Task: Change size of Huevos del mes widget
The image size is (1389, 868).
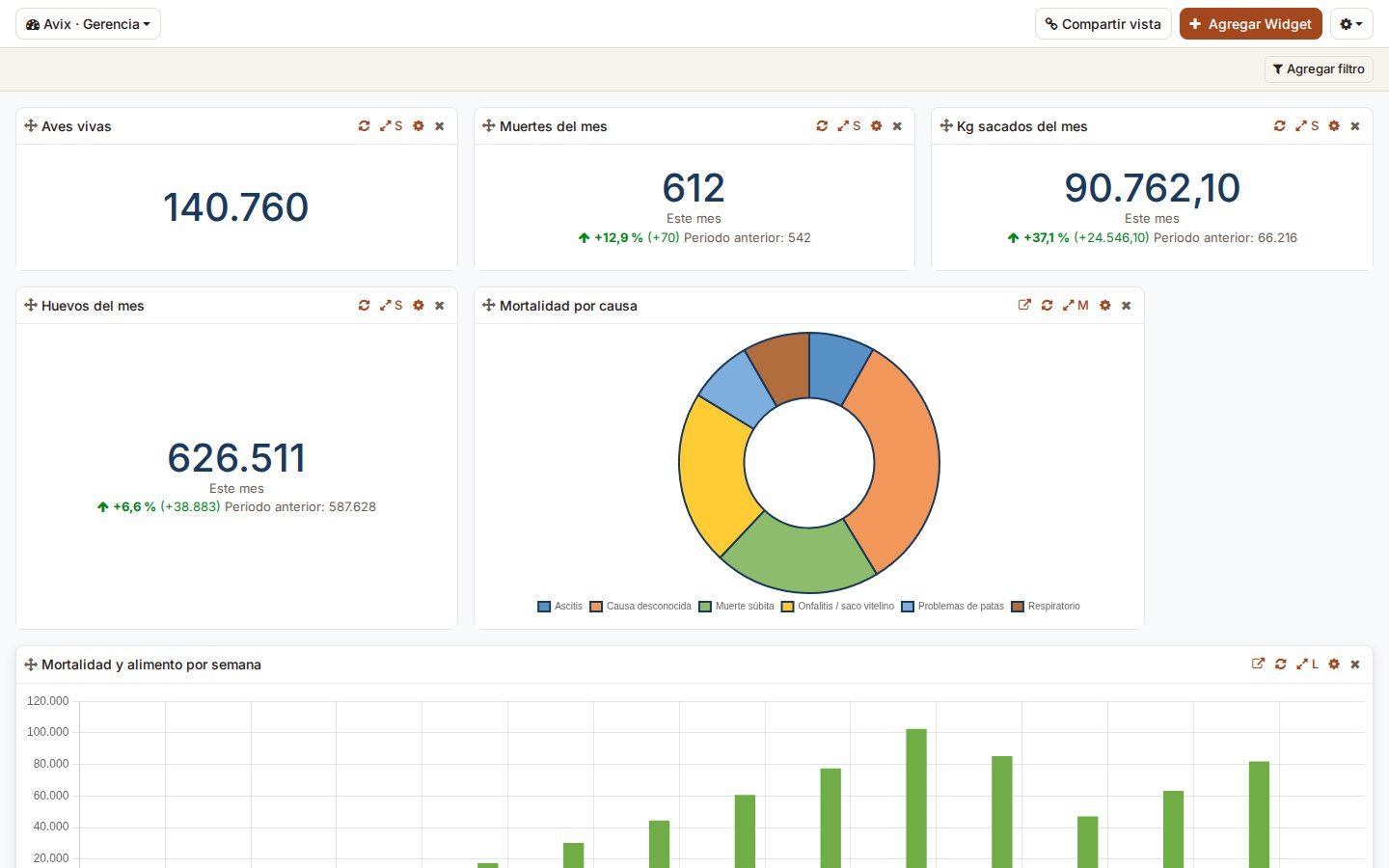Action: click(x=391, y=306)
